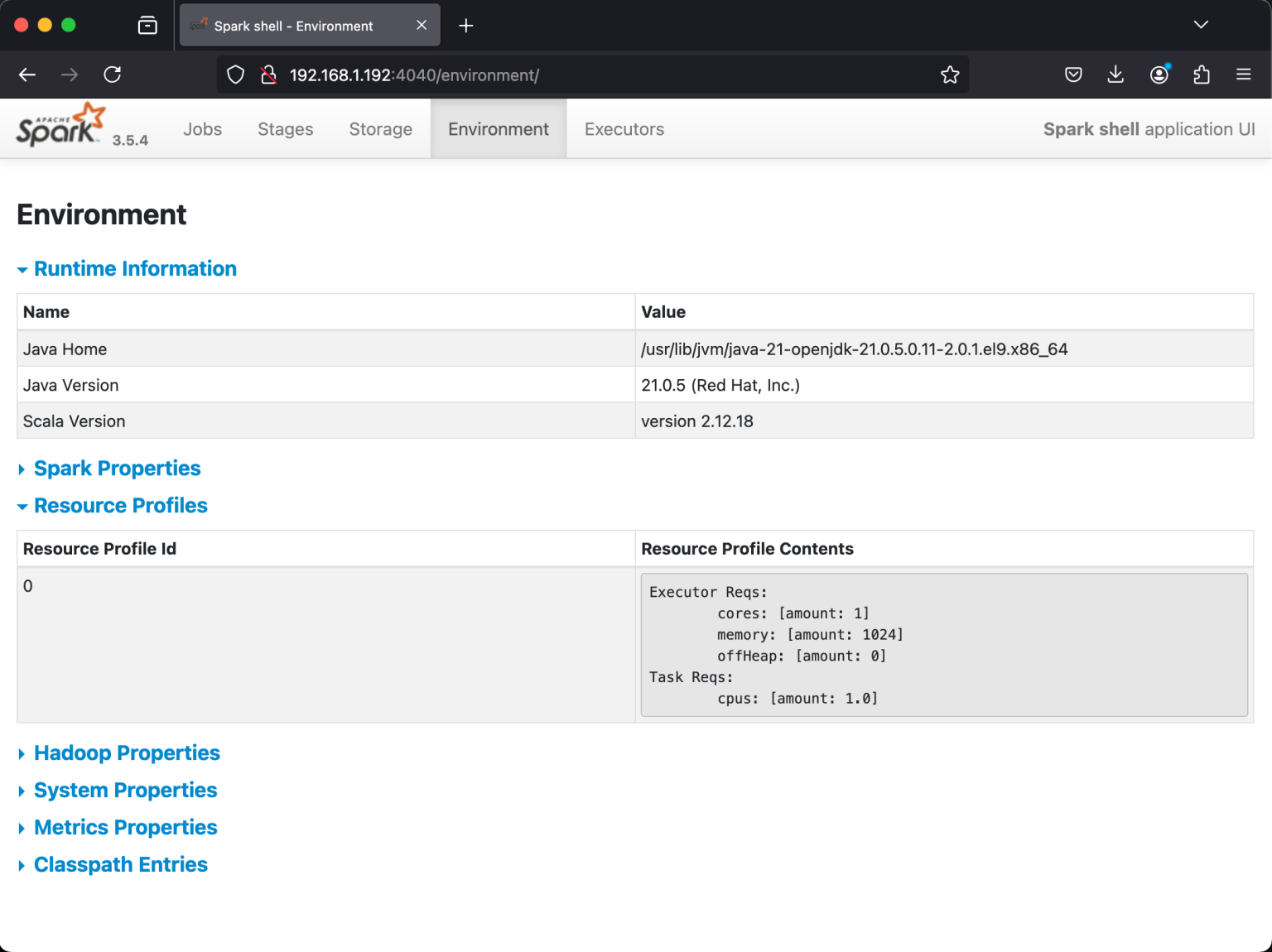Click the extensions puzzle icon
This screenshot has width=1272, height=952.
[1202, 75]
